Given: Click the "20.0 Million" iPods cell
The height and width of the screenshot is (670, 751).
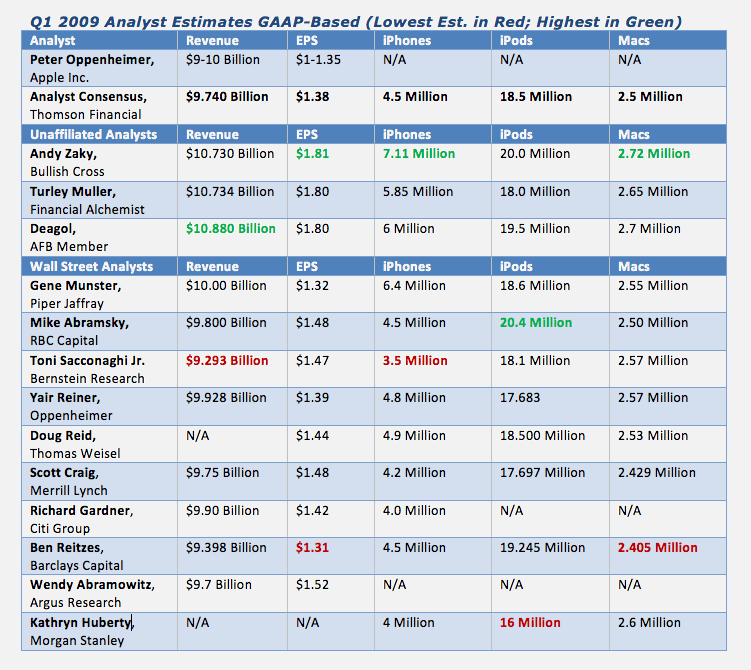Looking at the screenshot, I should (x=535, y=154).
